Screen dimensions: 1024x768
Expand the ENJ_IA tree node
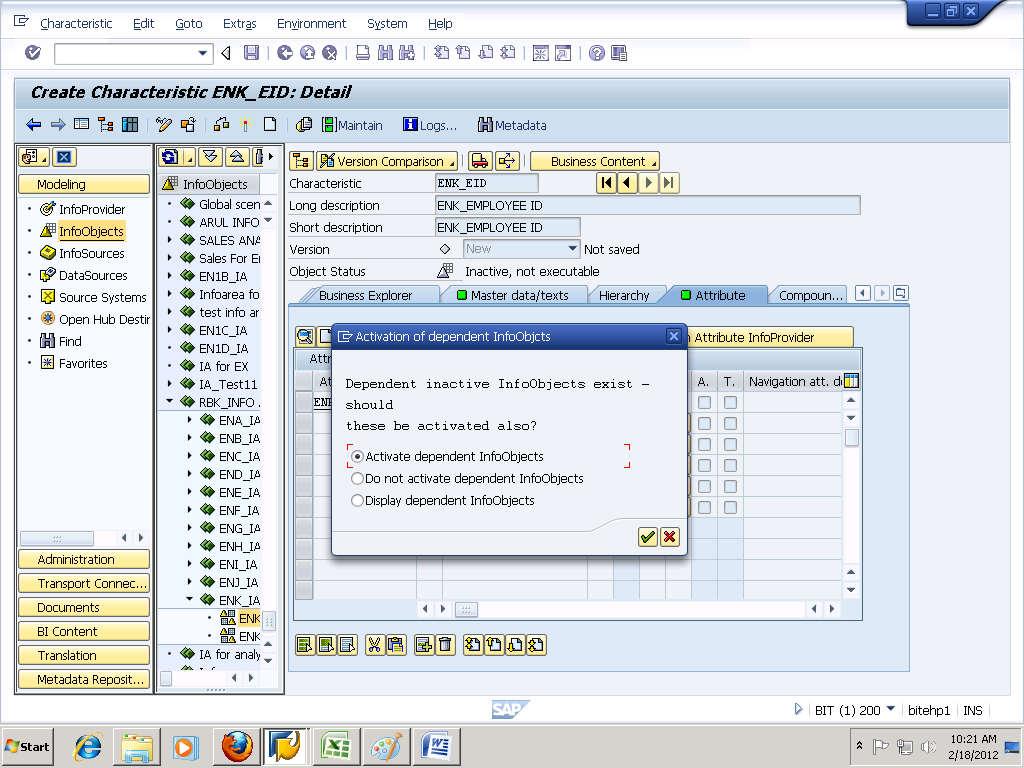[190, 581]
